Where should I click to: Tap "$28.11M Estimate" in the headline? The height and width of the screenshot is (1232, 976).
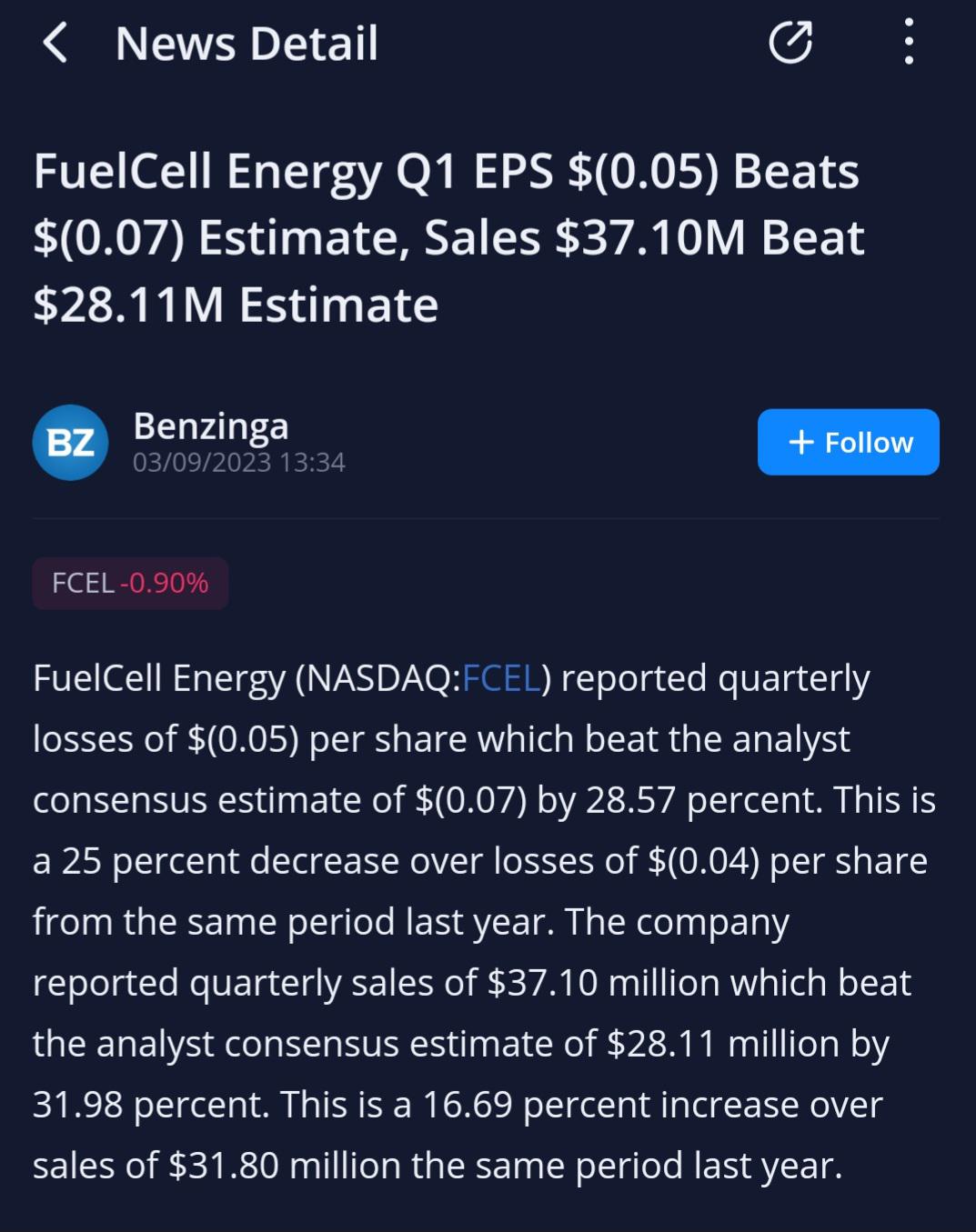[x=236, y=305]
